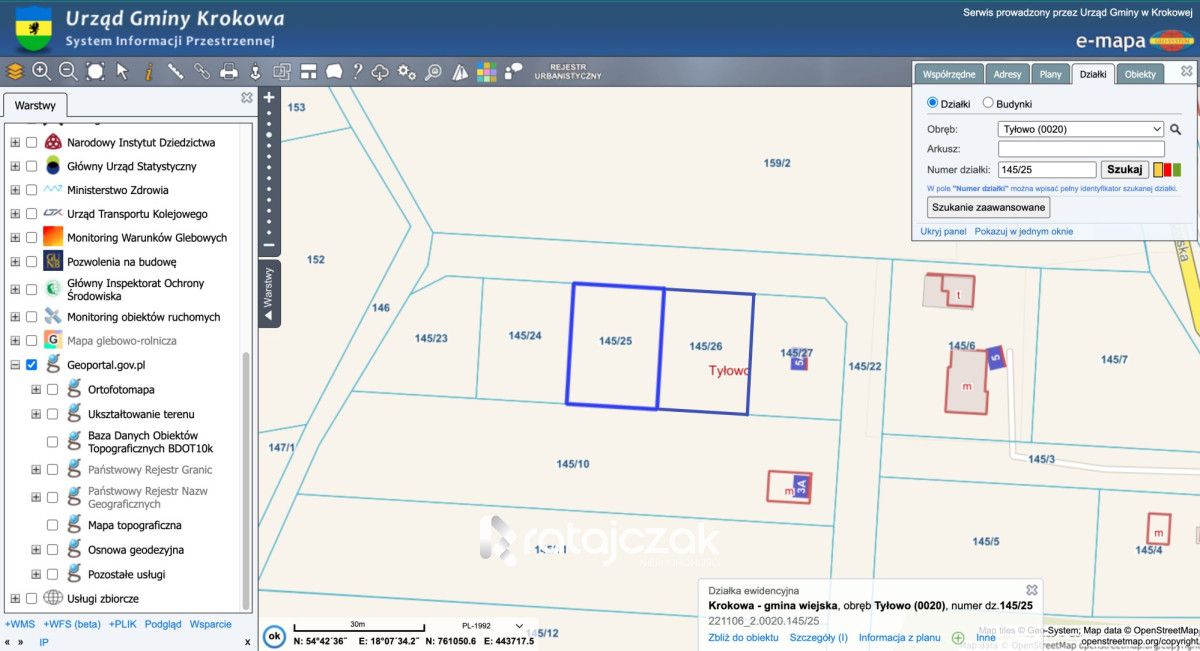
Task: Open the Obręb Tyłowo (0020) dropdown
Action: (x=1081, y=129)
